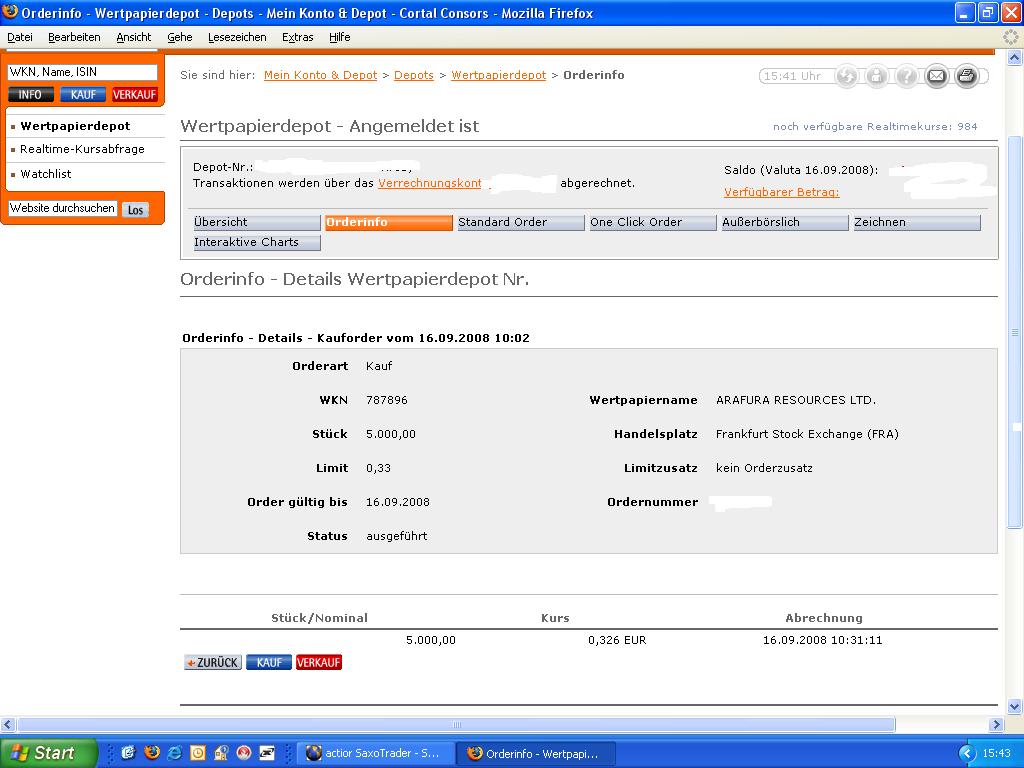Click vertical scrollbar up arrow
This screenshot has height=768, width=1024.
pyautogui.click(x=1014, y=58)
